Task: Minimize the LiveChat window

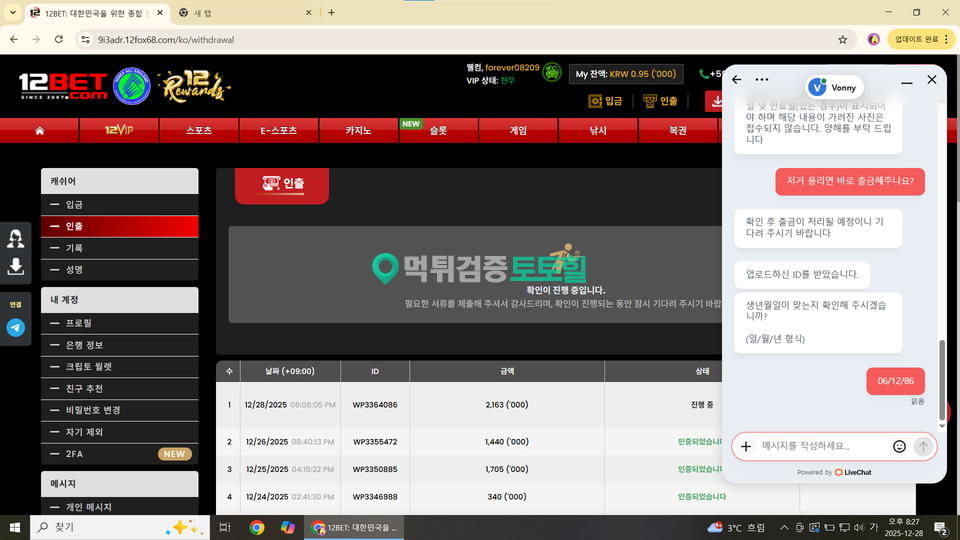Action: (907, 80)
